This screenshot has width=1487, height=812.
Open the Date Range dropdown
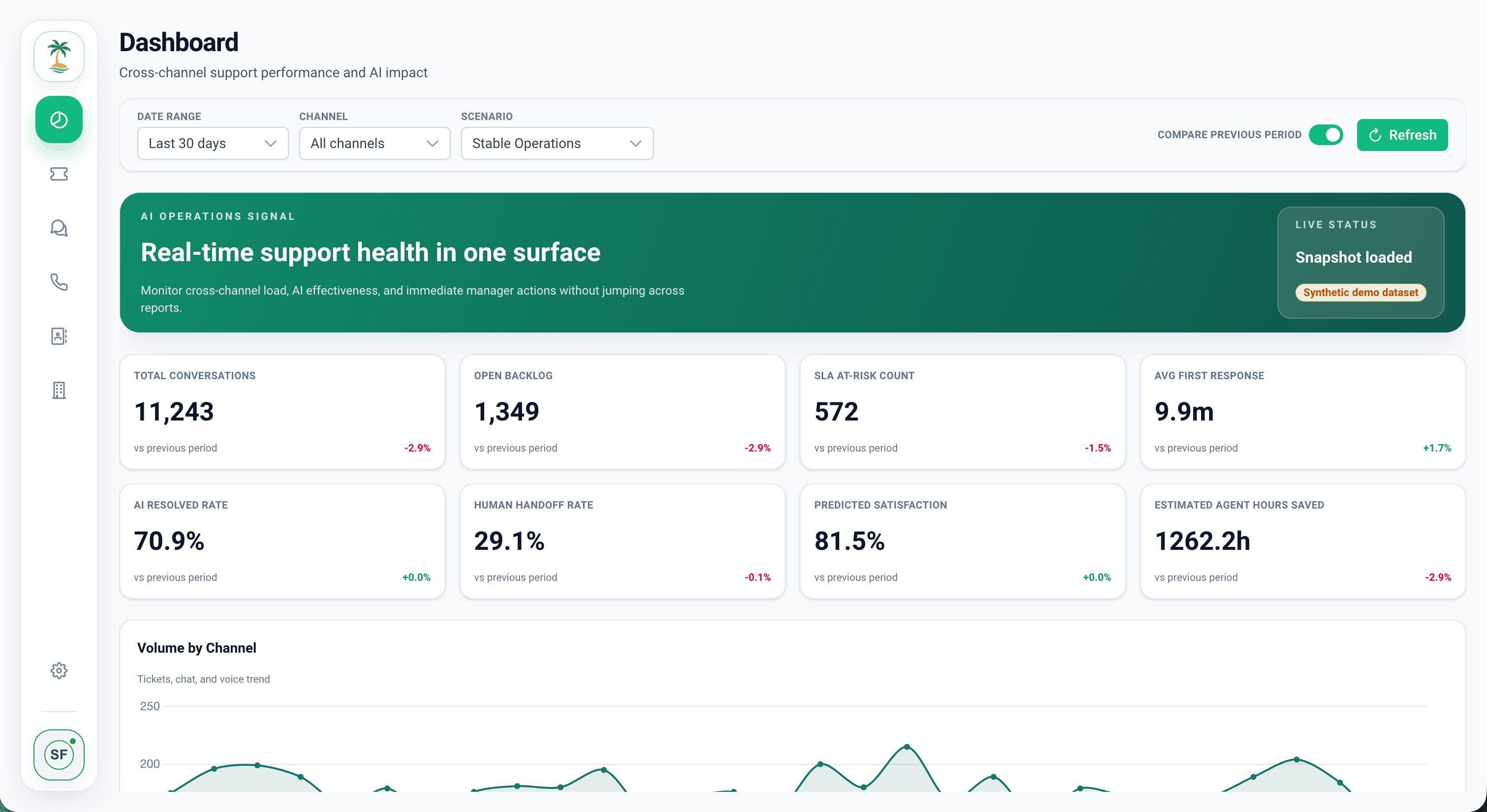(x=213, y=143)
